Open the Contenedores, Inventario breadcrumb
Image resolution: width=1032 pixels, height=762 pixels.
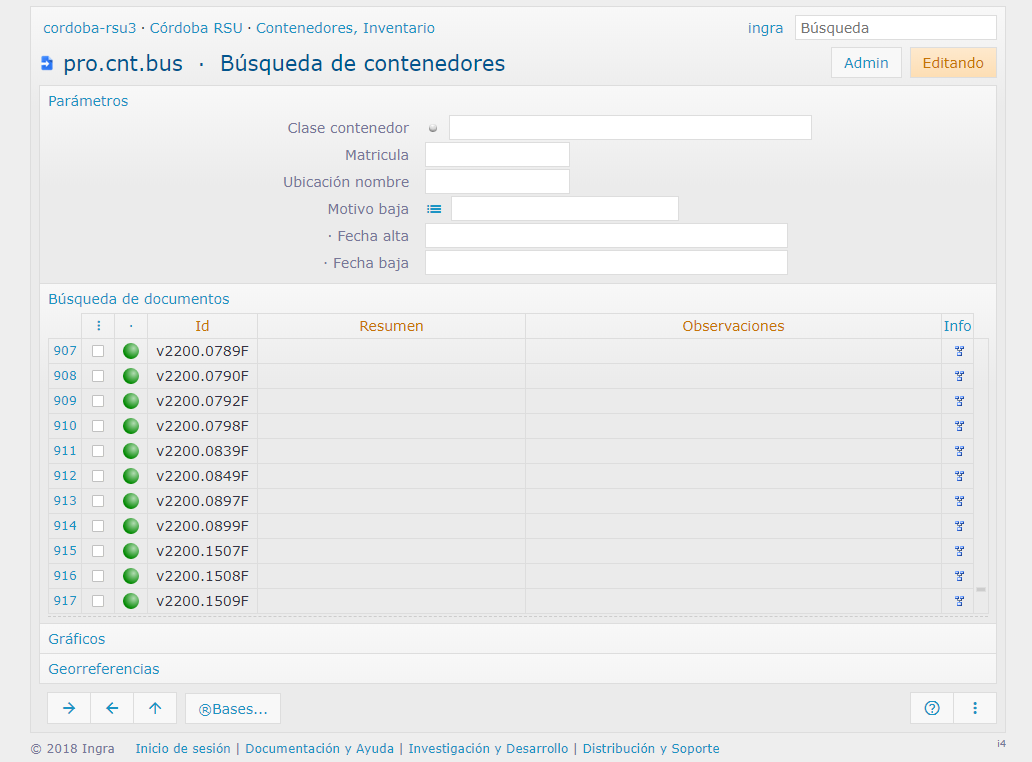[x=345, y=28]
